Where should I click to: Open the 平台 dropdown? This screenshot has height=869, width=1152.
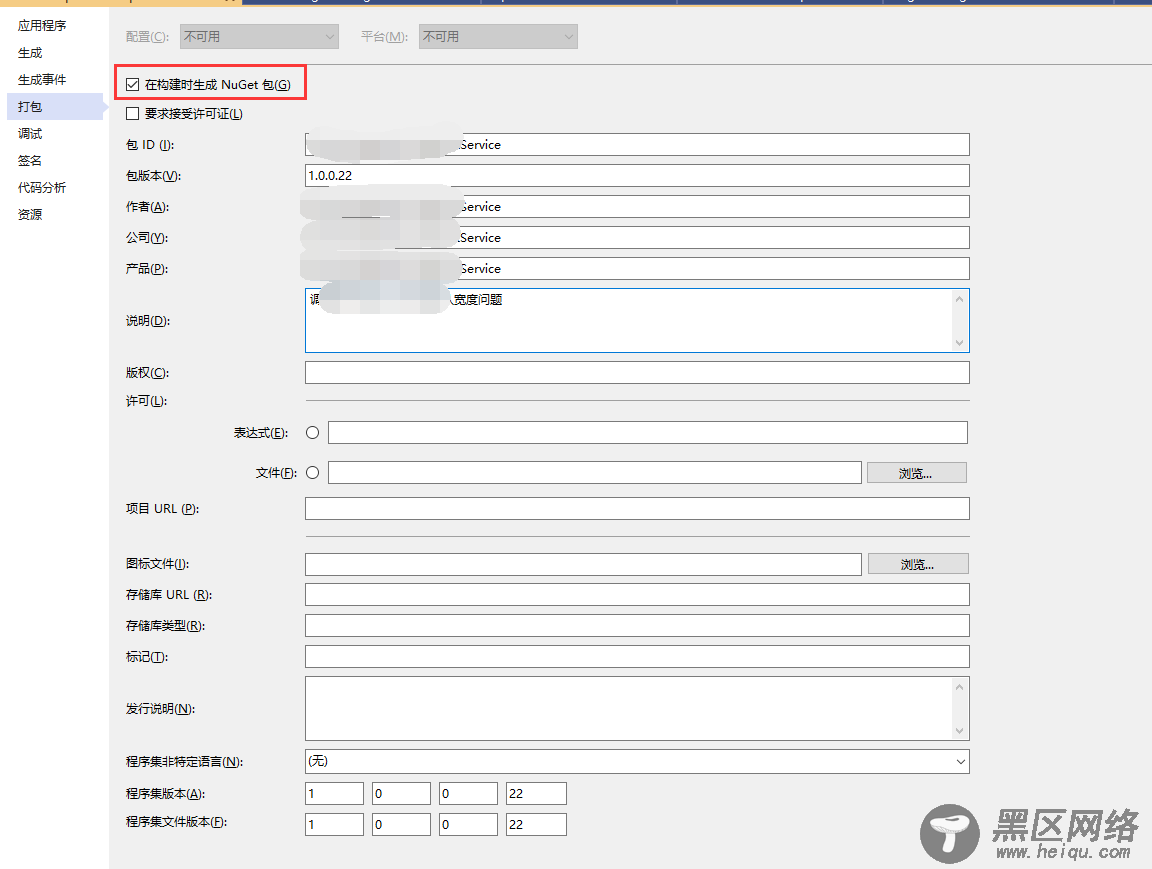[498, 37]
